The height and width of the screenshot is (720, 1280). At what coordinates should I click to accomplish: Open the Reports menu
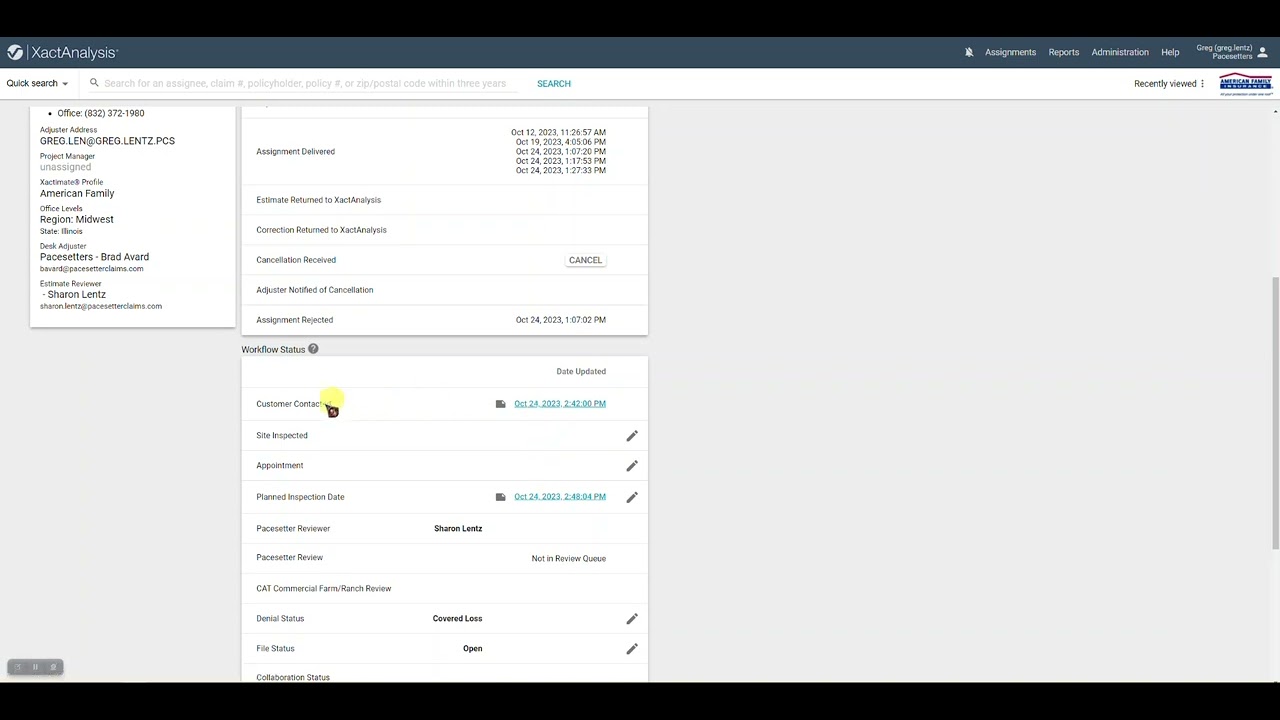(1064, 52)
